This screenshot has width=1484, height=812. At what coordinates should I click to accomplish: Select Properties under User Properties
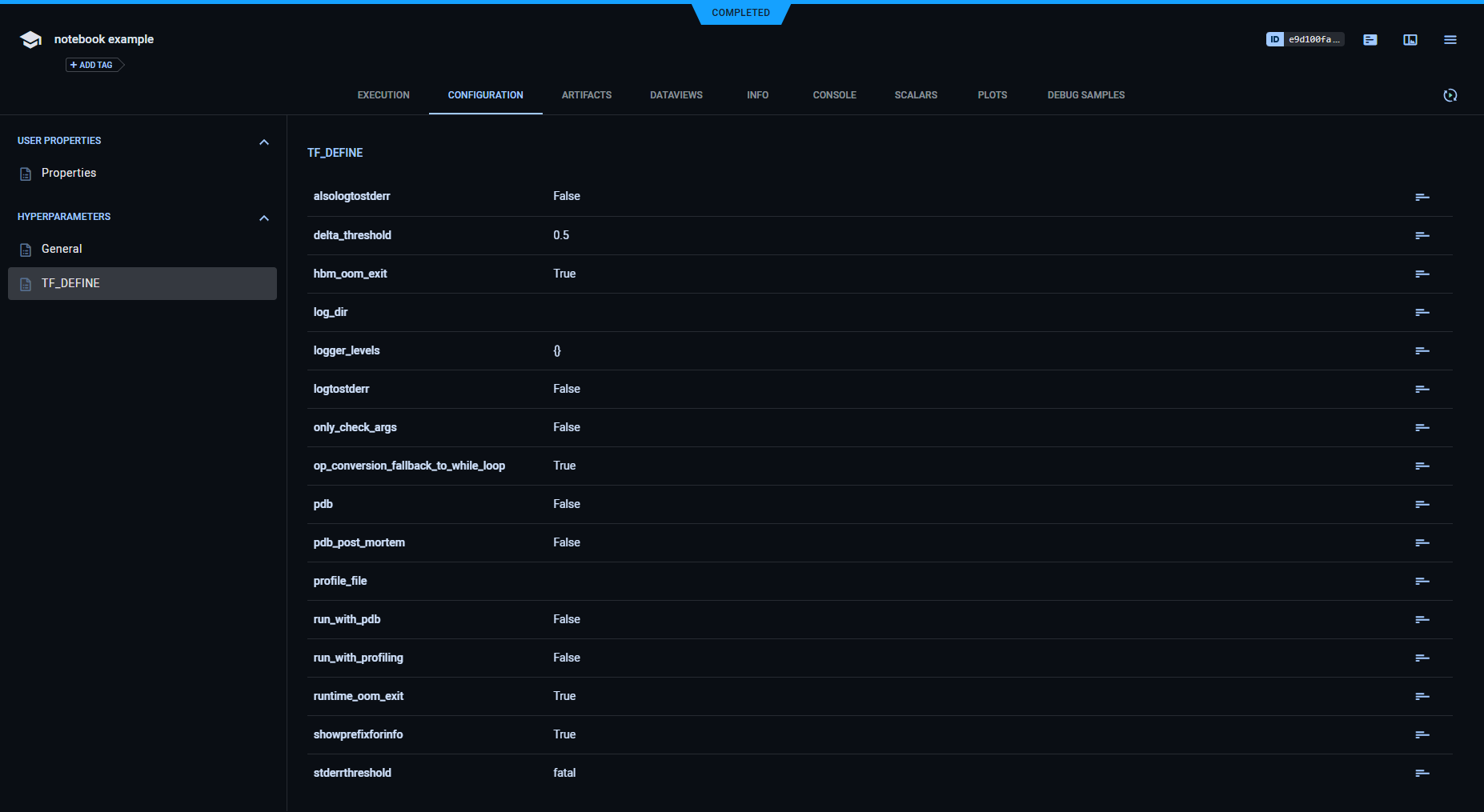68,173
